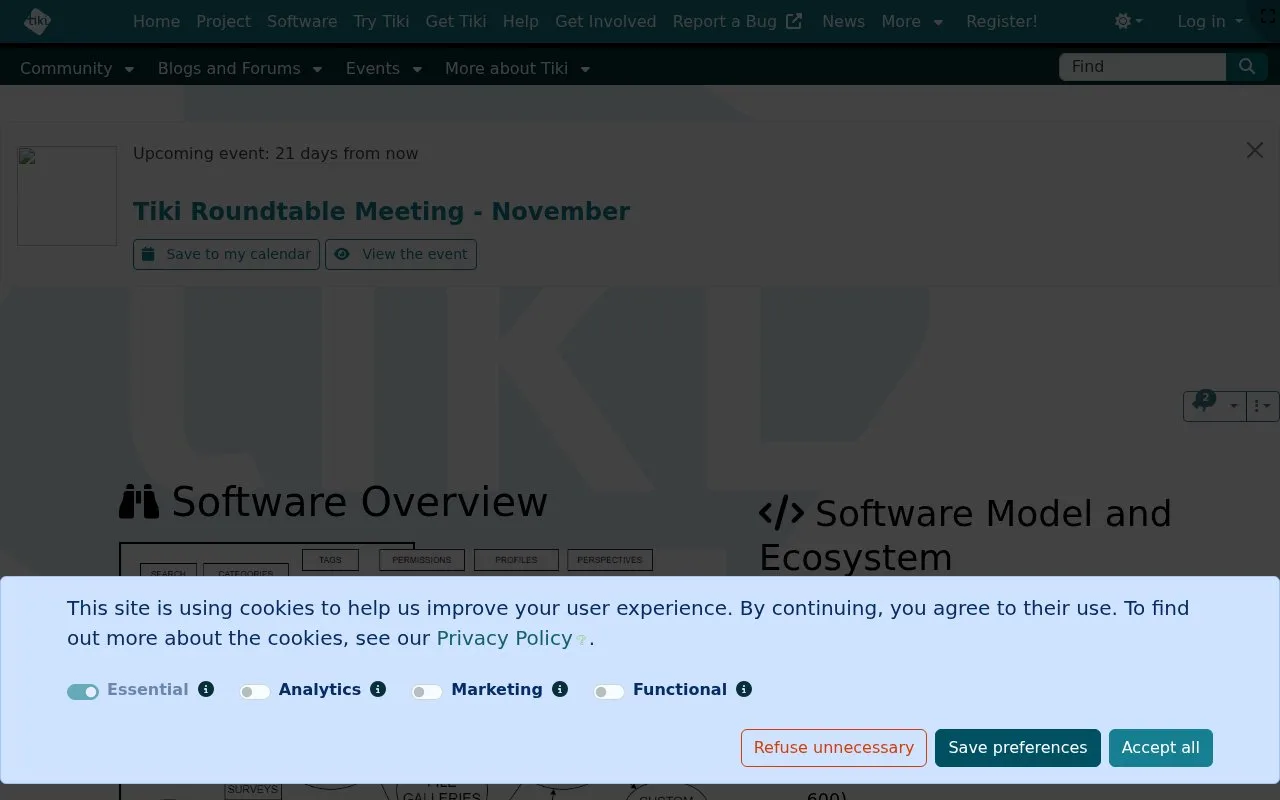Click the Save preferences button
Viewport: 1280px width, 800px height.
point(1018,748)
